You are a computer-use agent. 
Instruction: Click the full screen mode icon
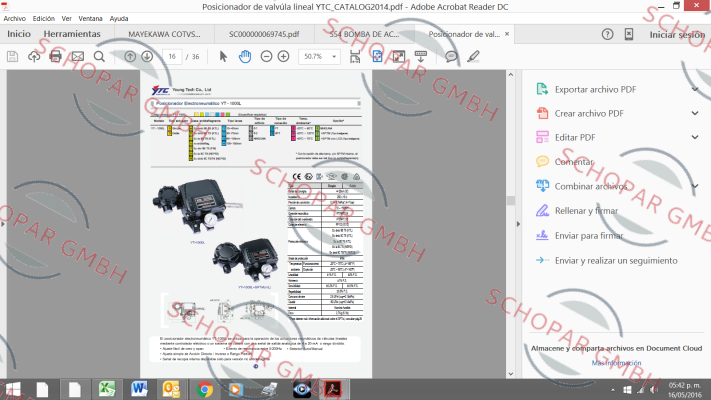pos(399,57)
